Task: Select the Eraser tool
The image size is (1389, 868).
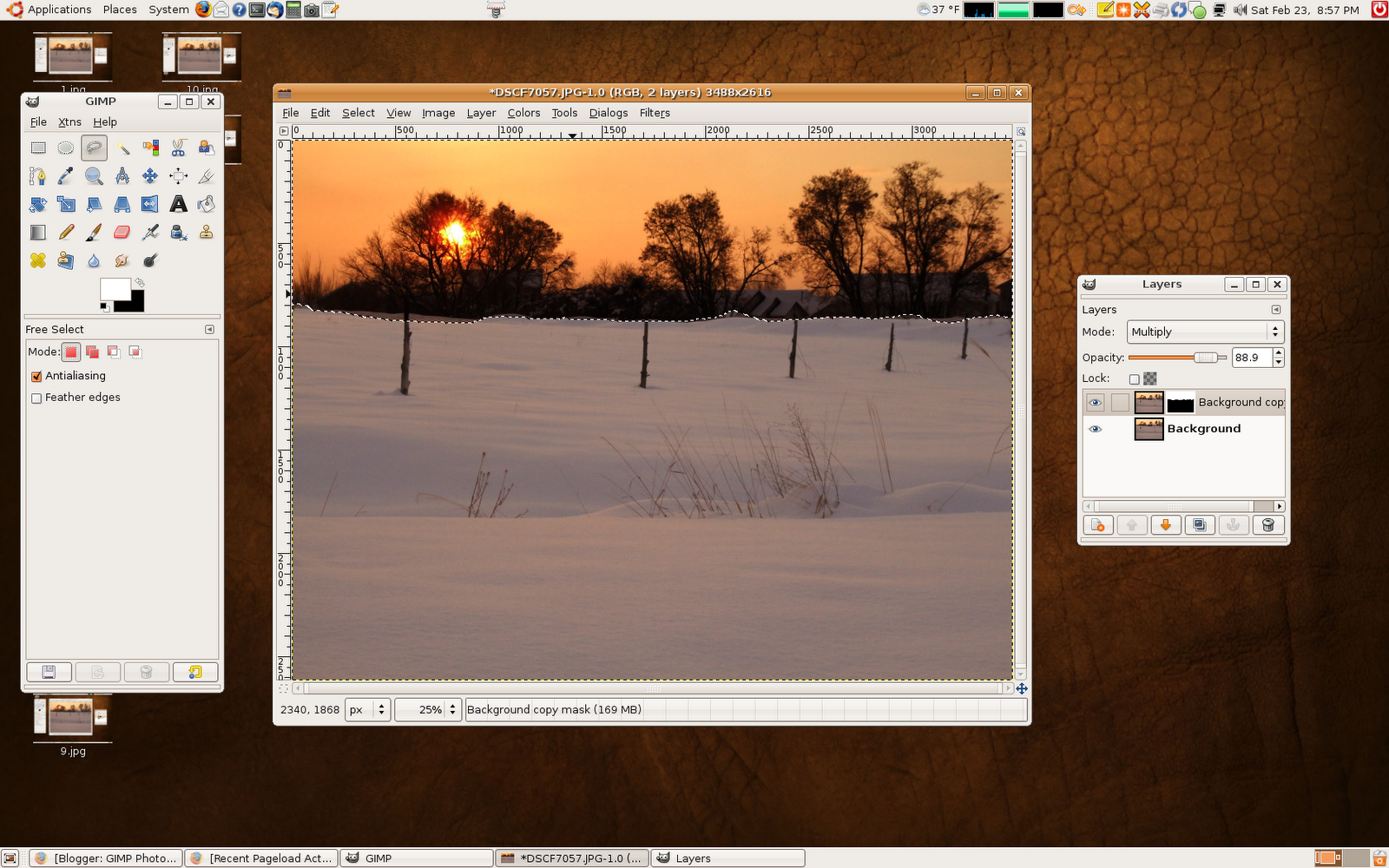Action: (122, 232)
